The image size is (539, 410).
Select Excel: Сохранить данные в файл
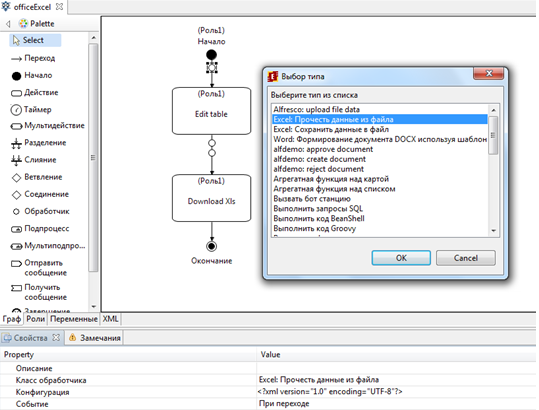click(x=380, y=130)
